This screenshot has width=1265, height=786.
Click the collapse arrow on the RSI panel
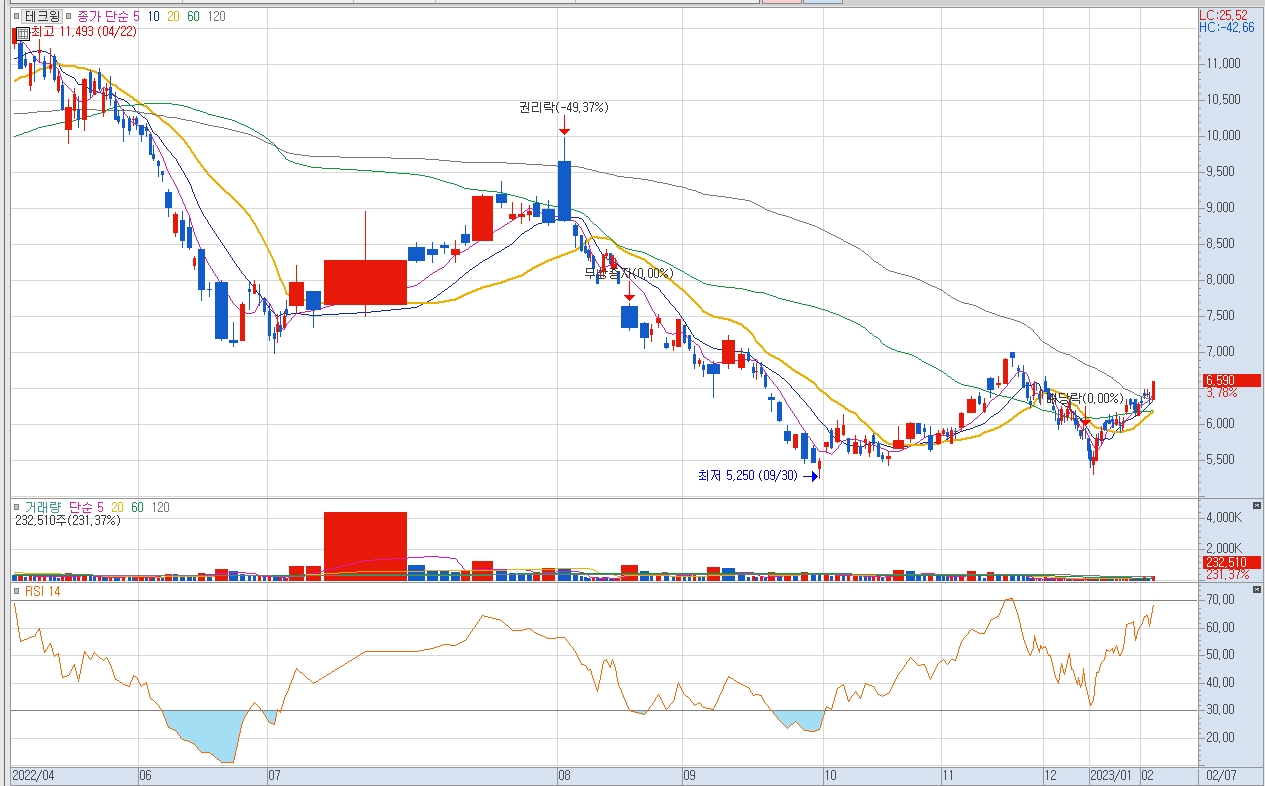pyautogui.click(x=1256, y=591)
